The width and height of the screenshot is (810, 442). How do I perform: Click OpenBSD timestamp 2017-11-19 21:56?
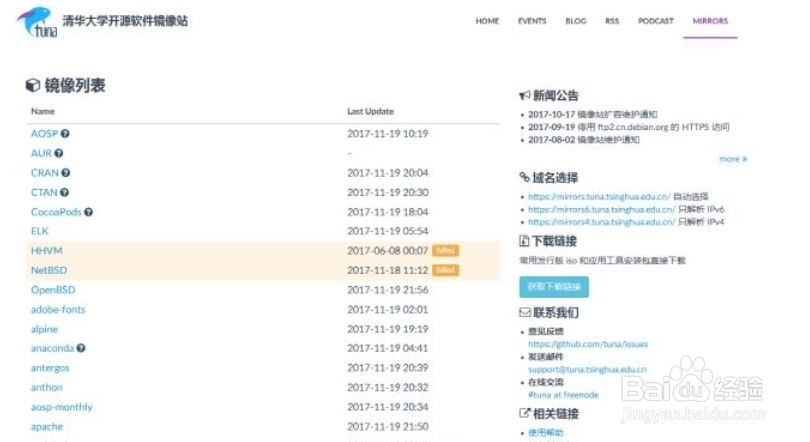[387, 290]
